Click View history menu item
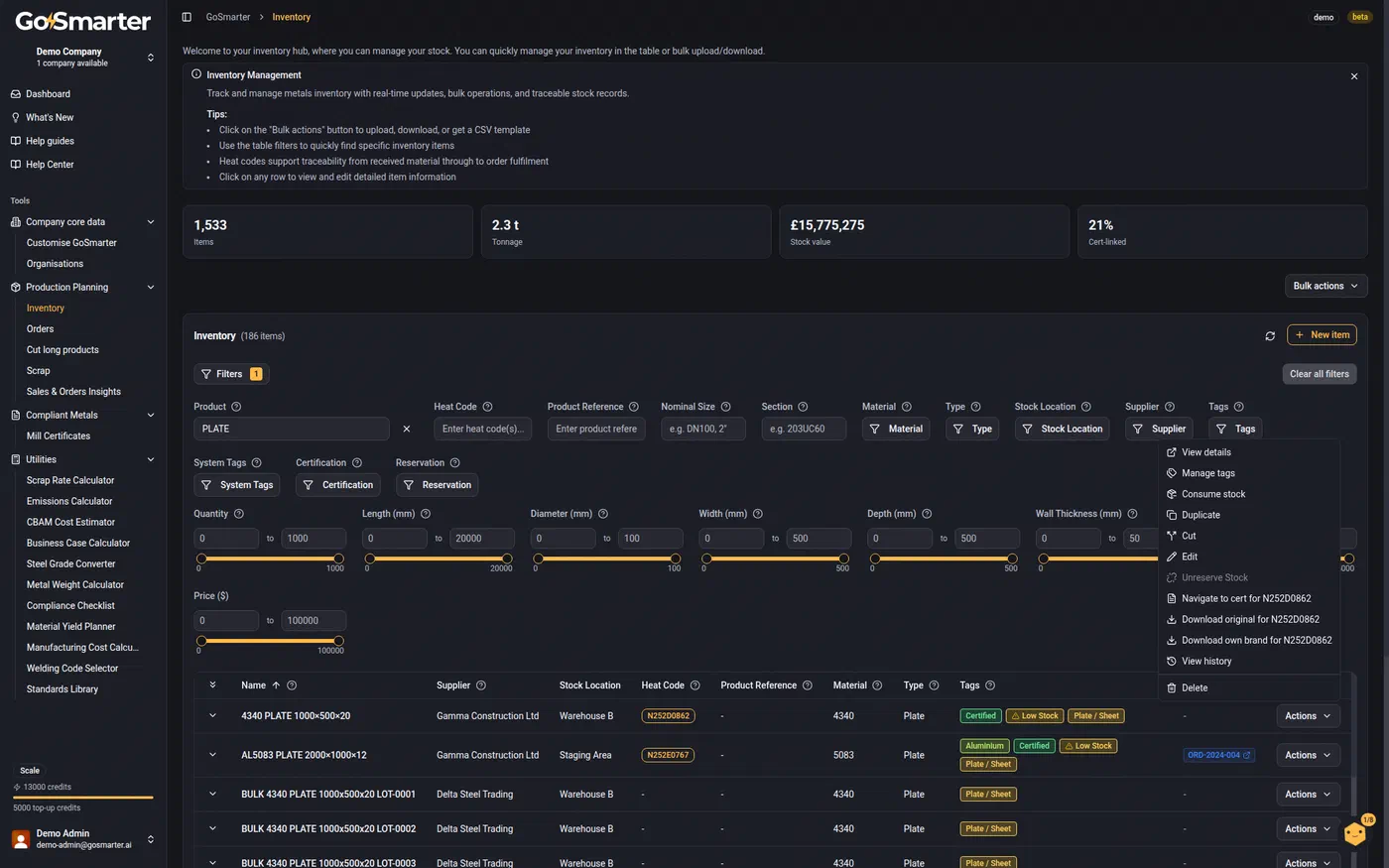Image resolution: width=1389 pixels, height=868 pixels. point(1249,662)
